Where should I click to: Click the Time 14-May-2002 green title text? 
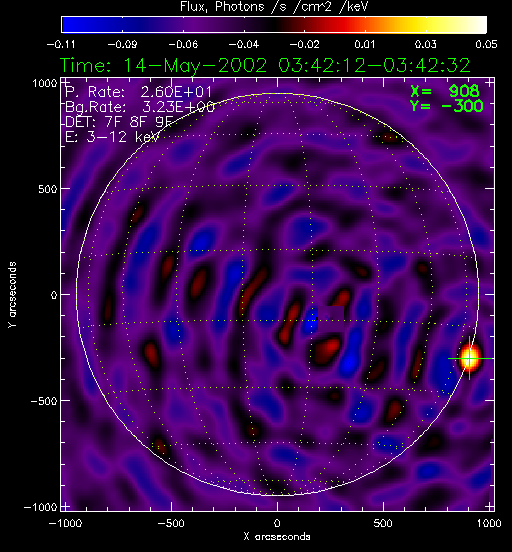[x=265, y=65]
